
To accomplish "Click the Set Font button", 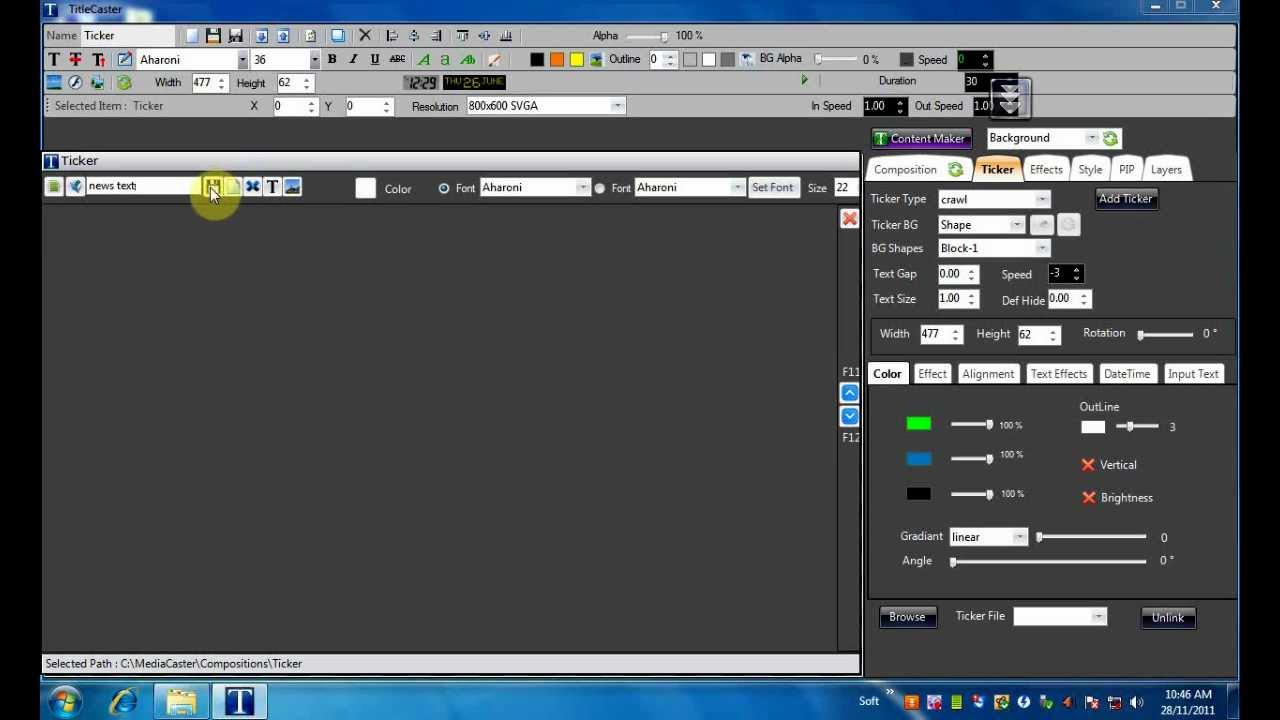I will click(772, 188).
